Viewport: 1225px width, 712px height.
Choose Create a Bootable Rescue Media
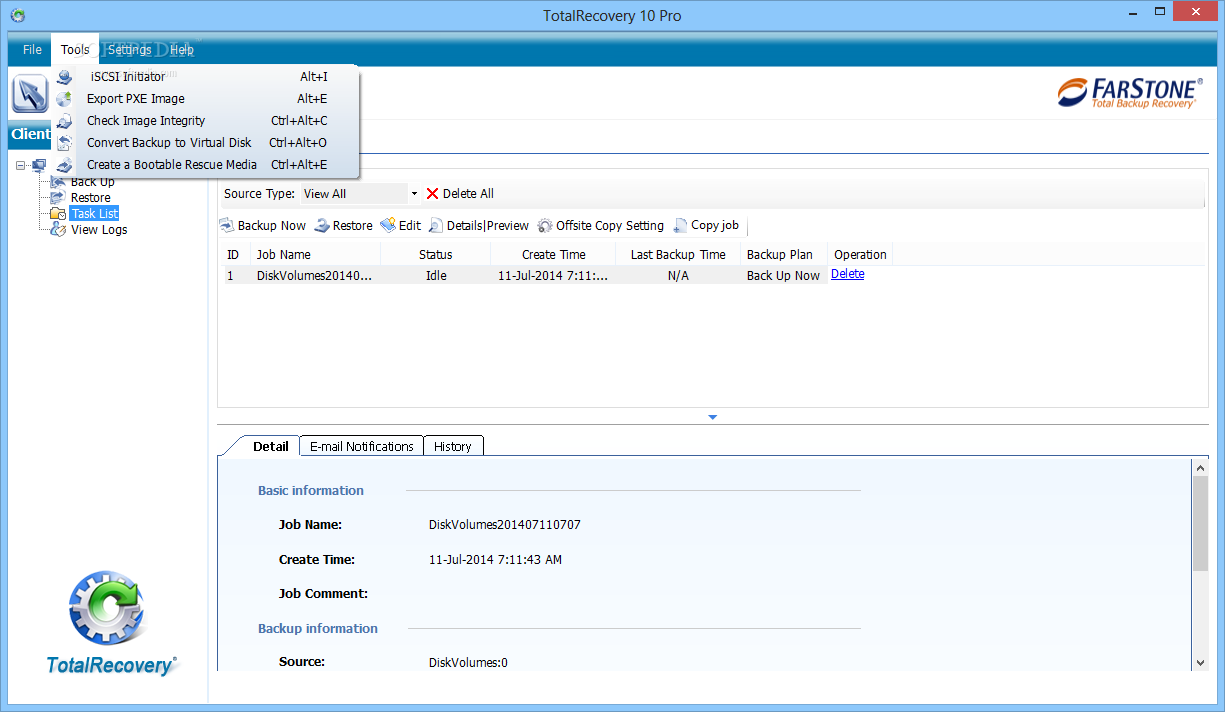pyautogui.click(x=206, y=165)
